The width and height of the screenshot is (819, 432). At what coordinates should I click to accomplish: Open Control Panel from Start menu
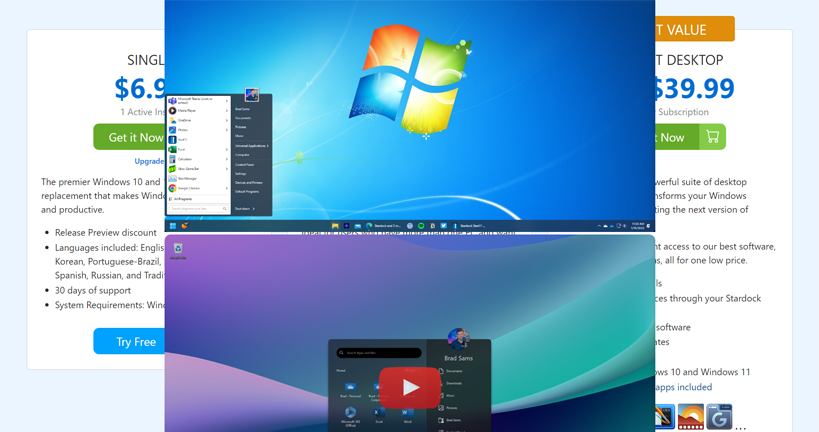pyautogui.click(x=244, y=165)
